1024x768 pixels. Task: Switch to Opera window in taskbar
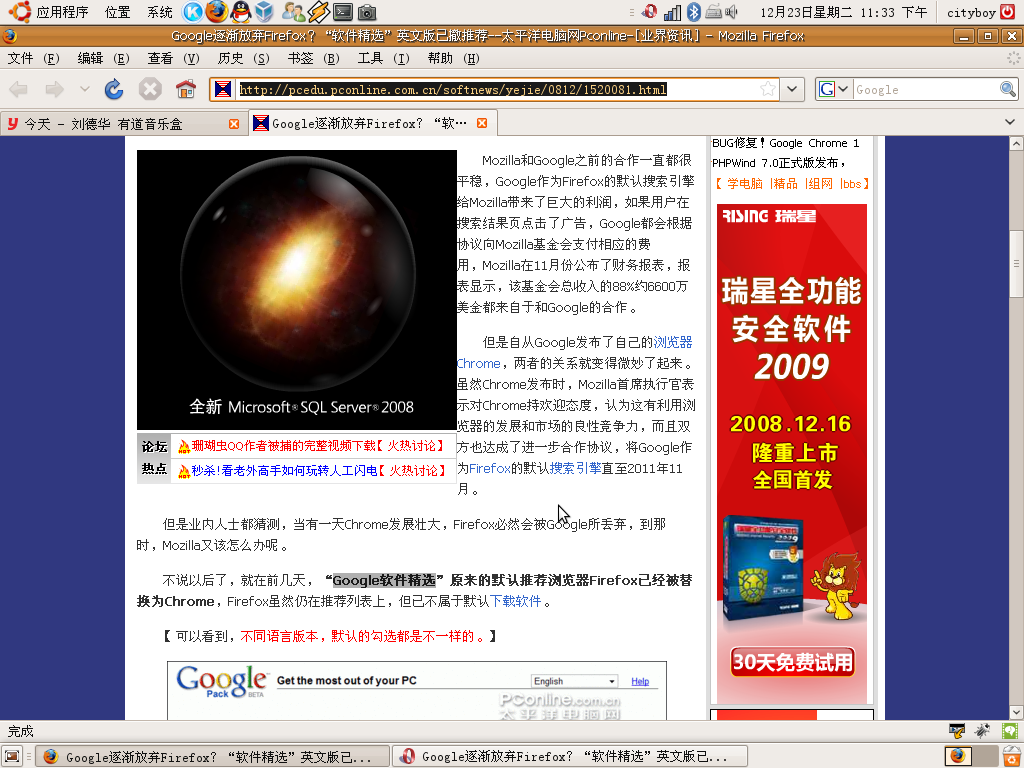[569, 757]
